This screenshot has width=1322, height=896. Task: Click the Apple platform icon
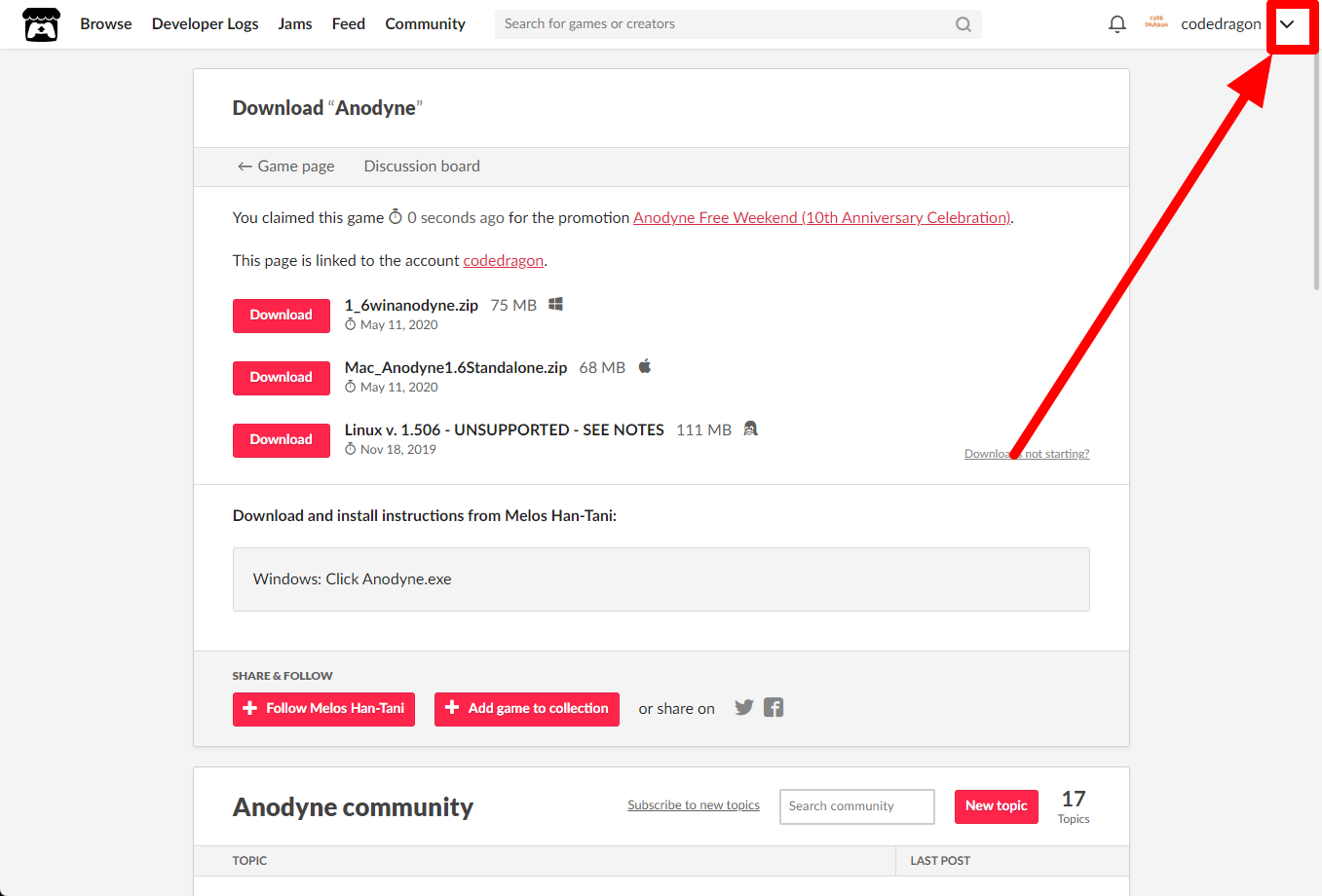(645, 366)
